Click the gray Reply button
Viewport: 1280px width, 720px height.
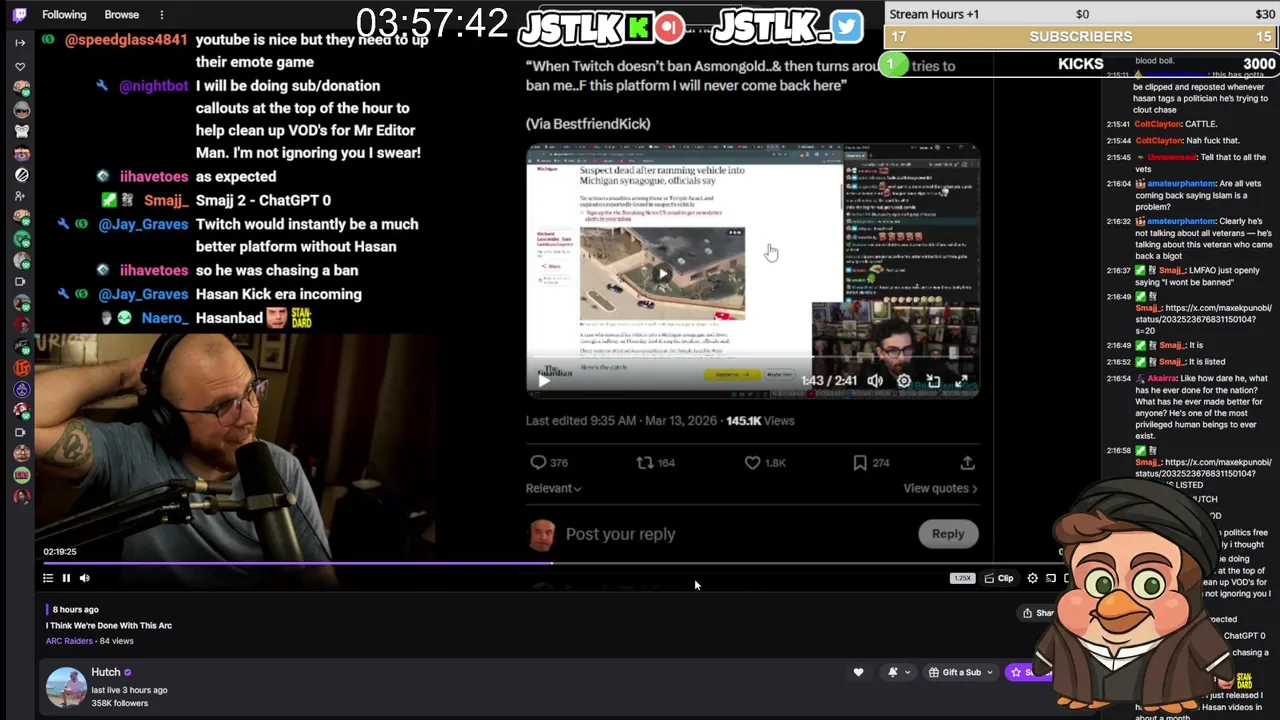coord(948,534)
